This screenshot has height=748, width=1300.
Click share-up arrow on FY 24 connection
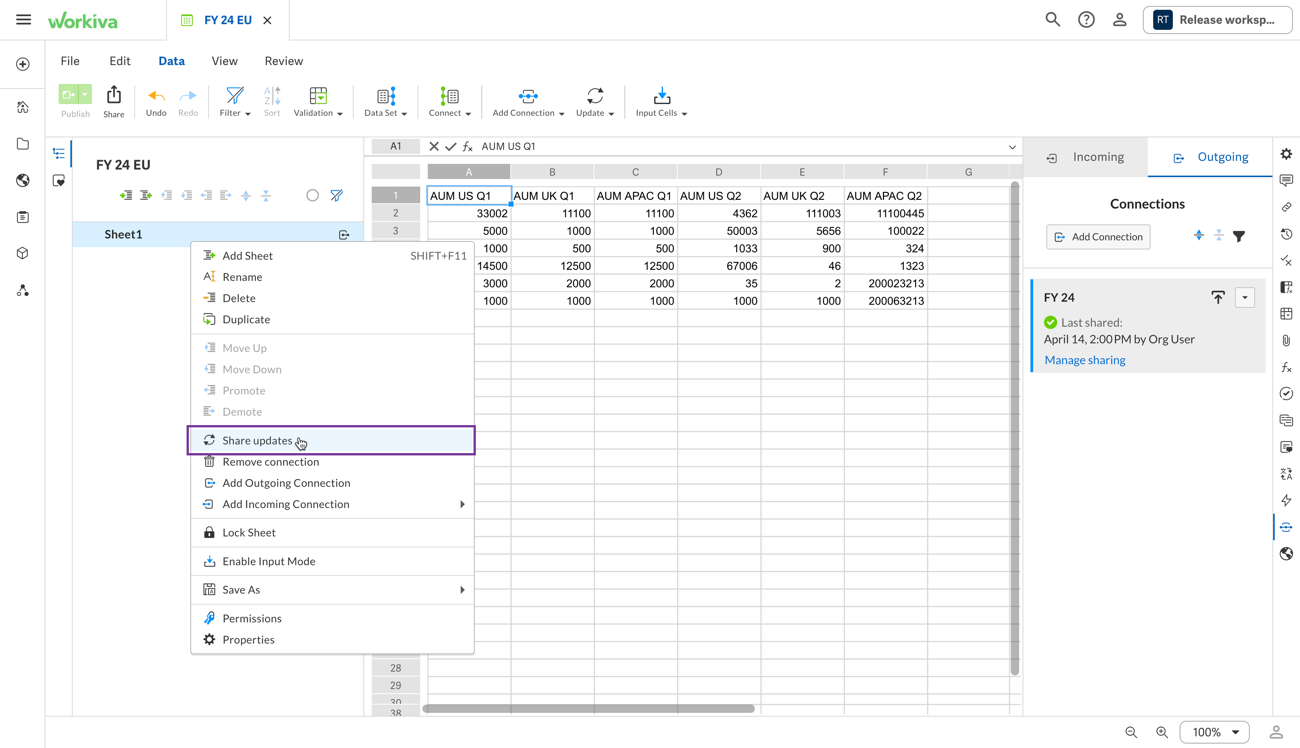tap(1218, 297)
